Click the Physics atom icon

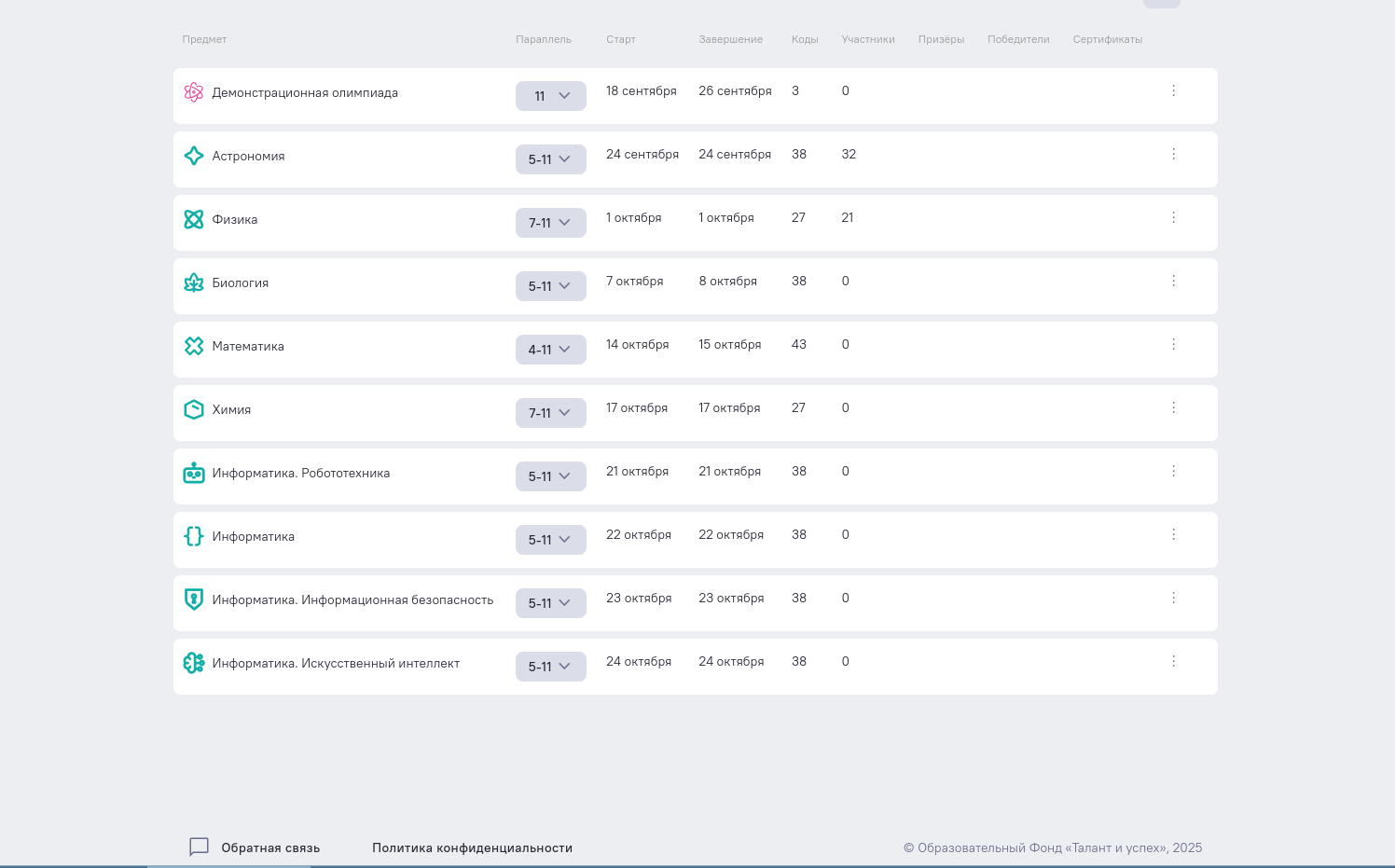click(x=193, y=219)
